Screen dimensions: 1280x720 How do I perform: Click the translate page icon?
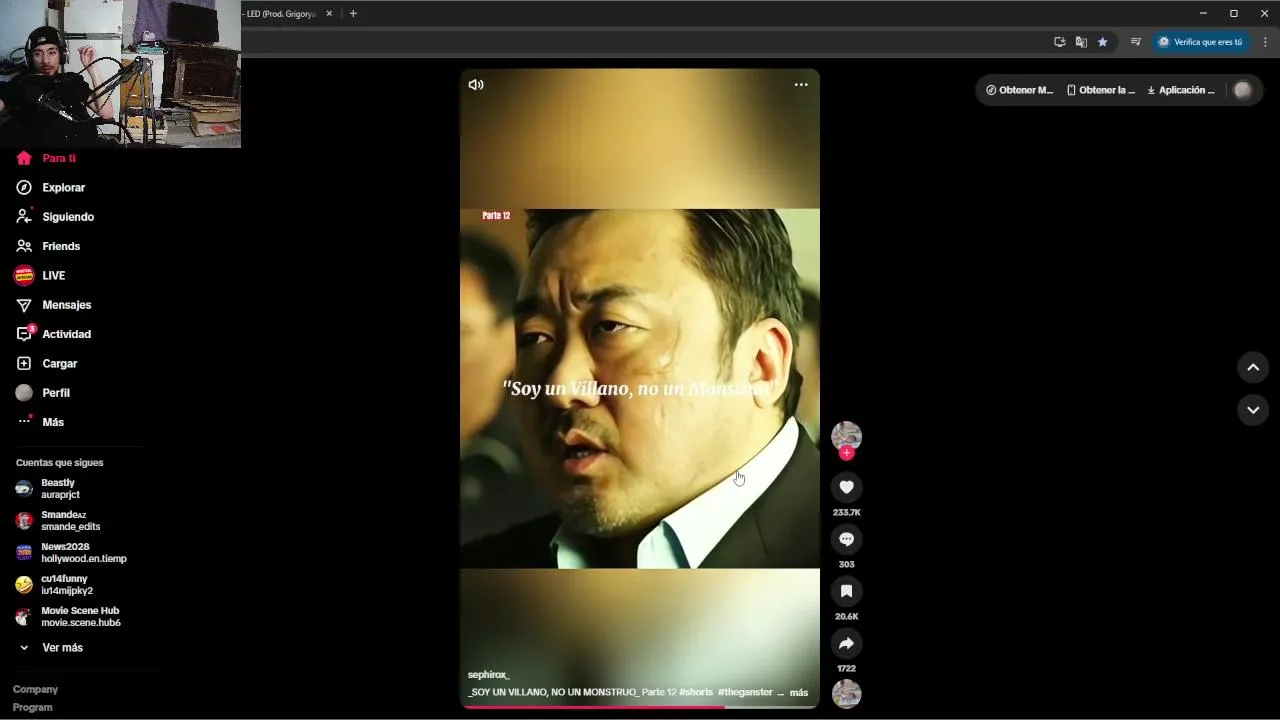(x=1081, y=42)
